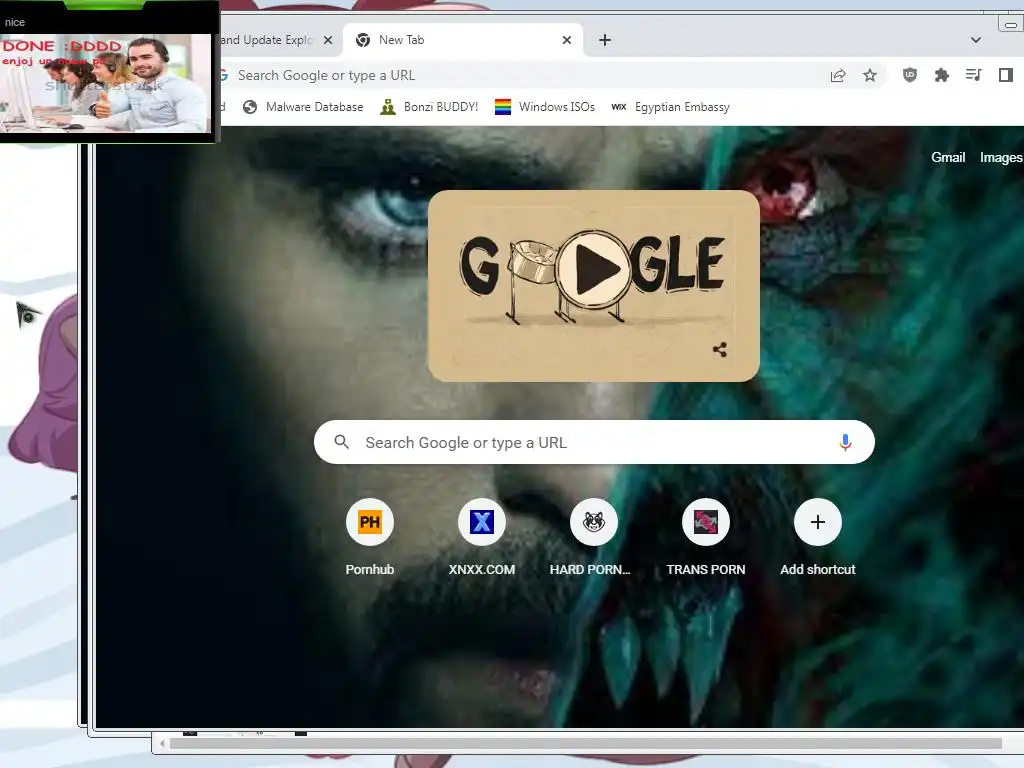The image size is (1024, 768).
Task: Click the call center image in nice window
Action: coord(105,84)
